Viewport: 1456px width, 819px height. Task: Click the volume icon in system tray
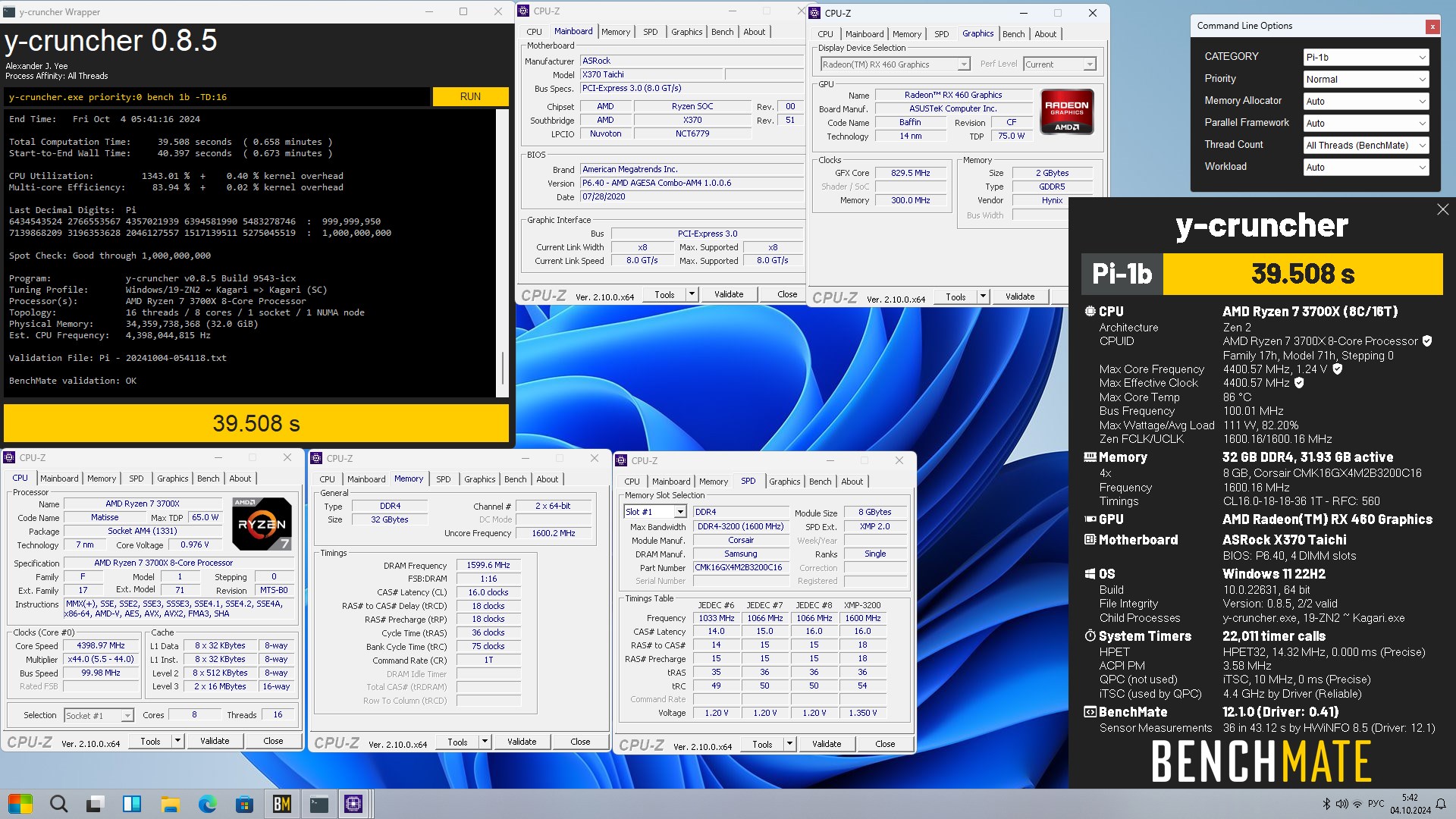point(1342,804)
